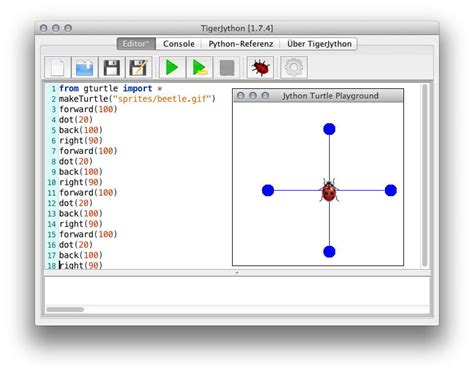Image resolution: width=474 pixels, height=374 pixels.
Task: Click the TigerJython [1.7.4] window title
Action: click(x=237, y=28)
